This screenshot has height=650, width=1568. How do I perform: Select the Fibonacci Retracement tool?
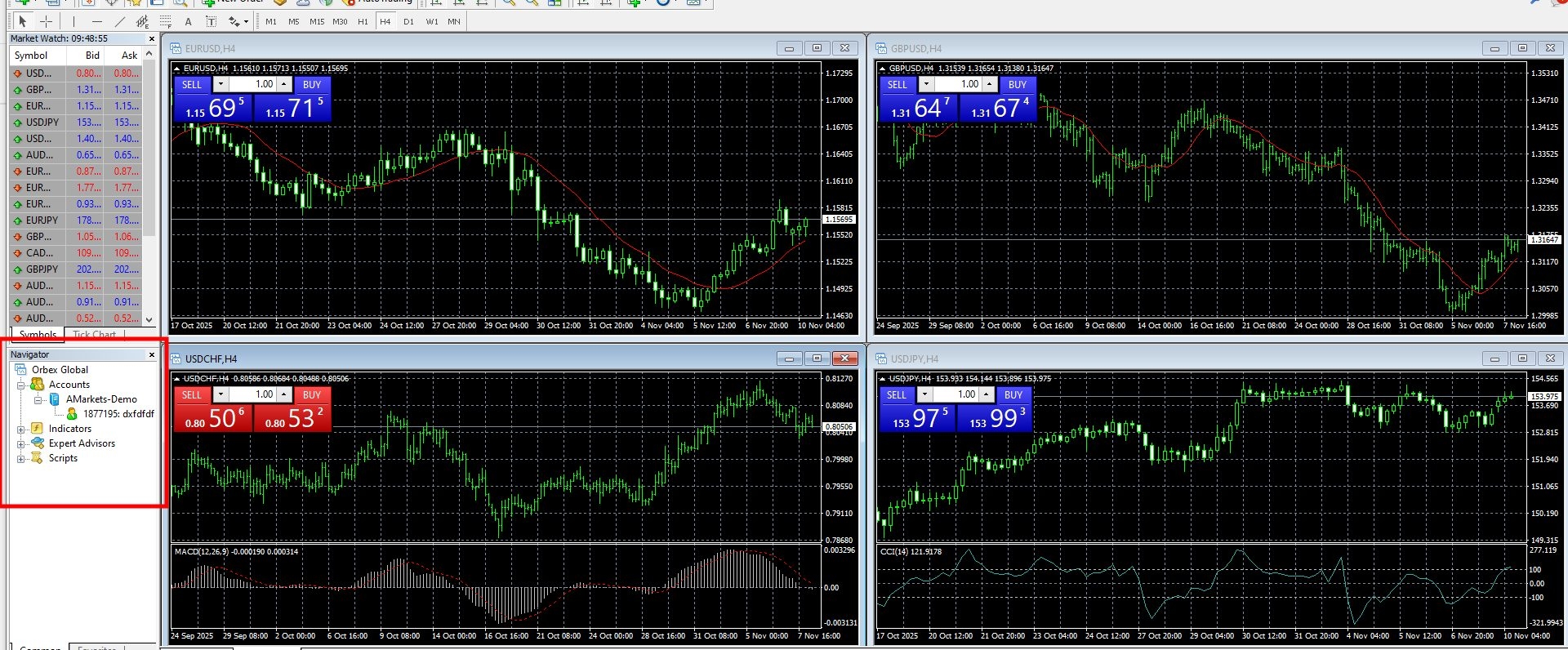pos(166,21)
